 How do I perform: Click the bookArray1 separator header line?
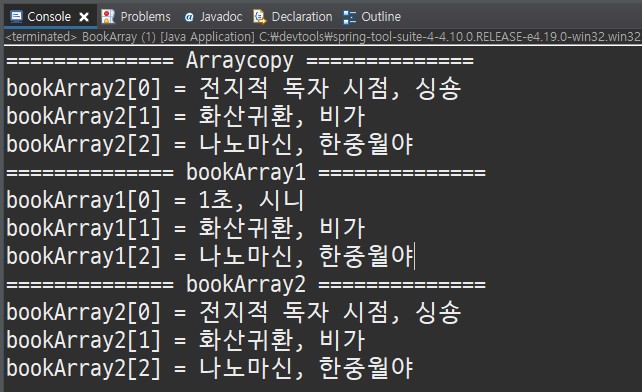[x=246, y=172]
